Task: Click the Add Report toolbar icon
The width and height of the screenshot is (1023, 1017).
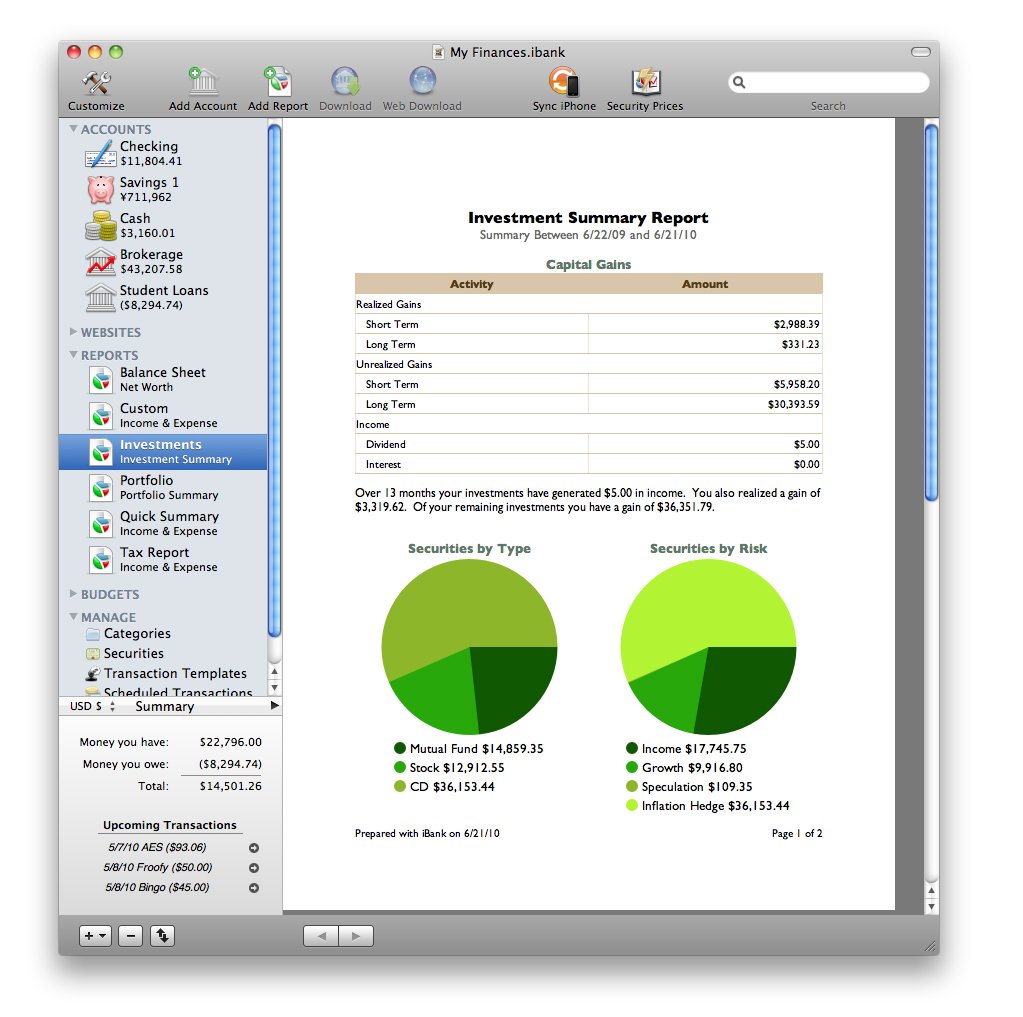Action: 278,82
